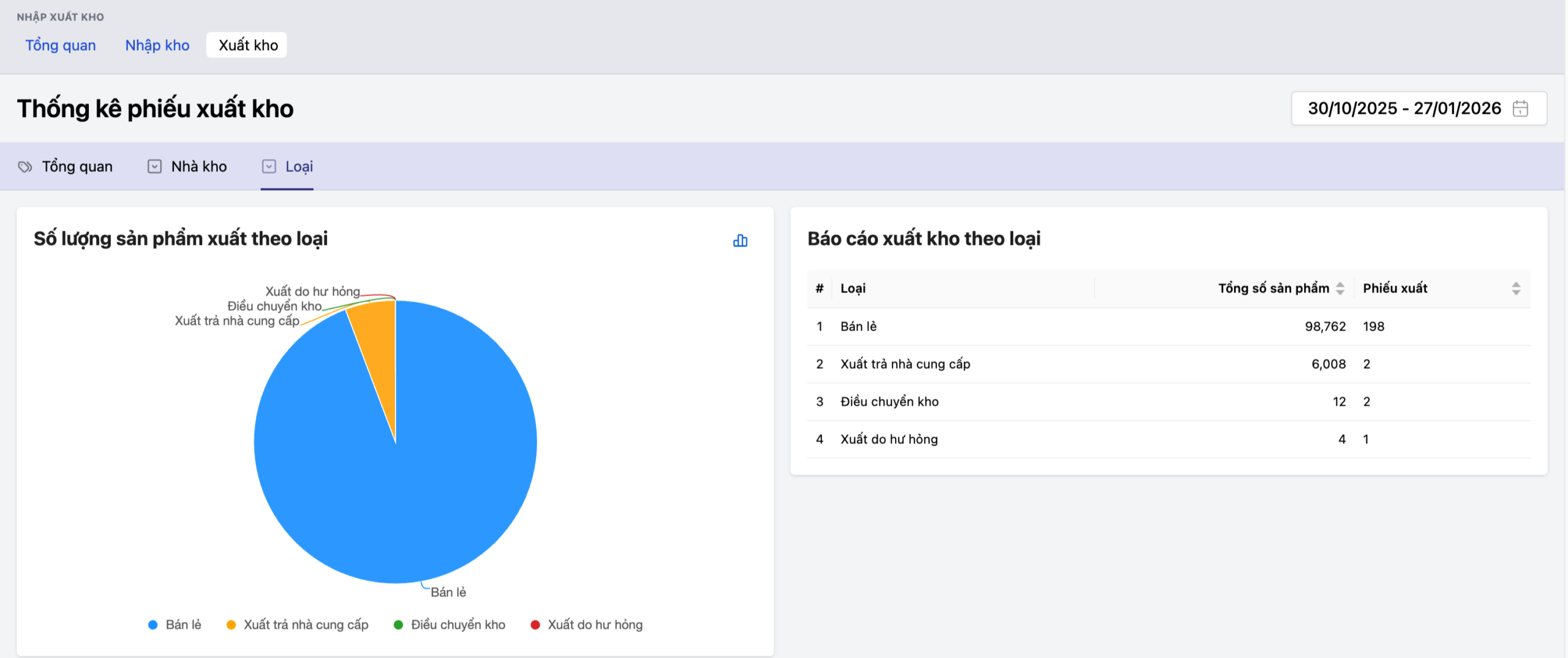
Task: Open the date range picker 30/10/2025 - 27/01/2026
Action: [x=1404, y=109]
